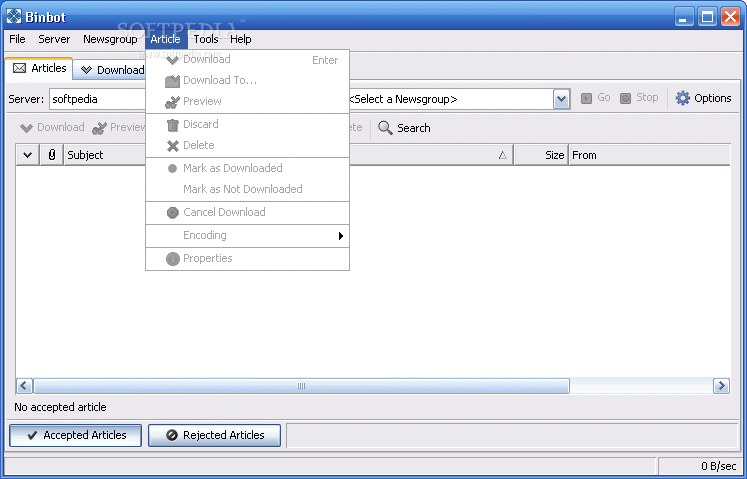Click the Binbot title bar app icon

pyautogui.click(x=14, y=17)
